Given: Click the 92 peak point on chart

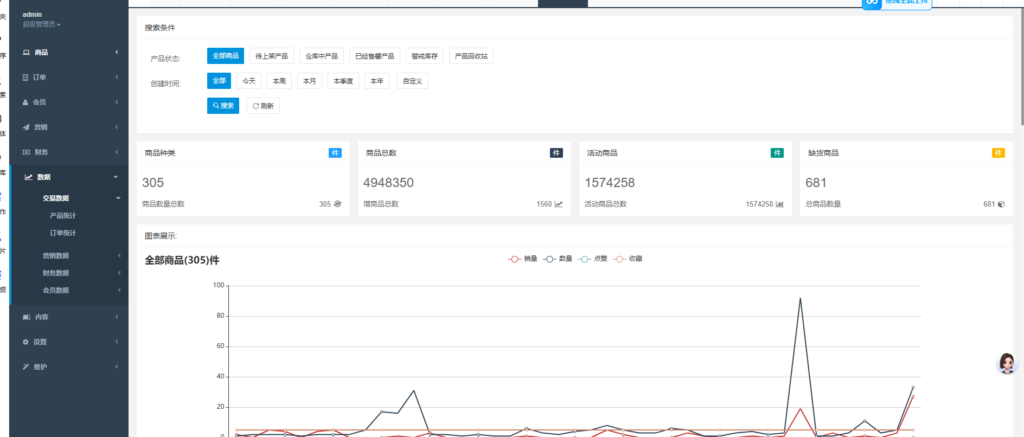Looking at the screenshot, I should coord(800,298).
